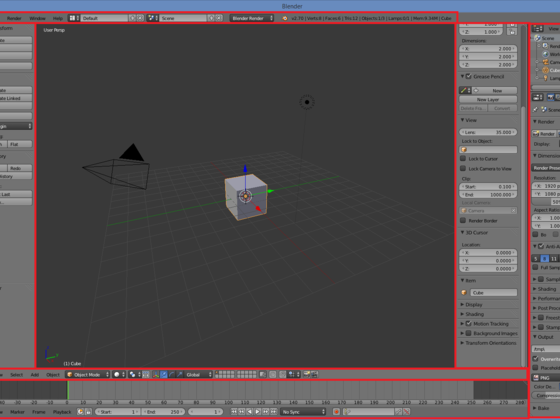560x420 pixels.
Task: Click OpenGL render active viewport image icon
Action: [306, 374]
